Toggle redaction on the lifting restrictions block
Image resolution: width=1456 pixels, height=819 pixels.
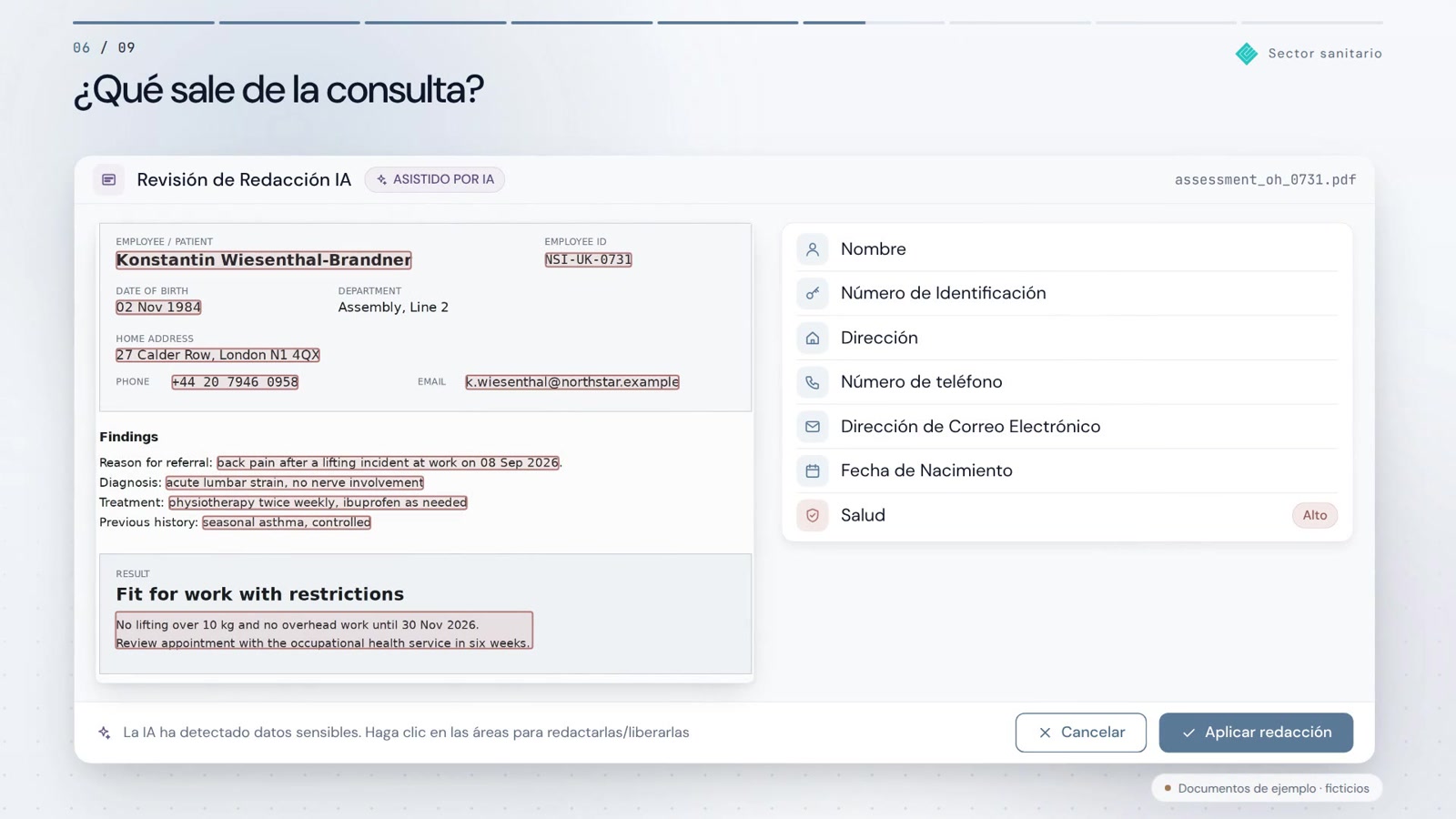324,631
